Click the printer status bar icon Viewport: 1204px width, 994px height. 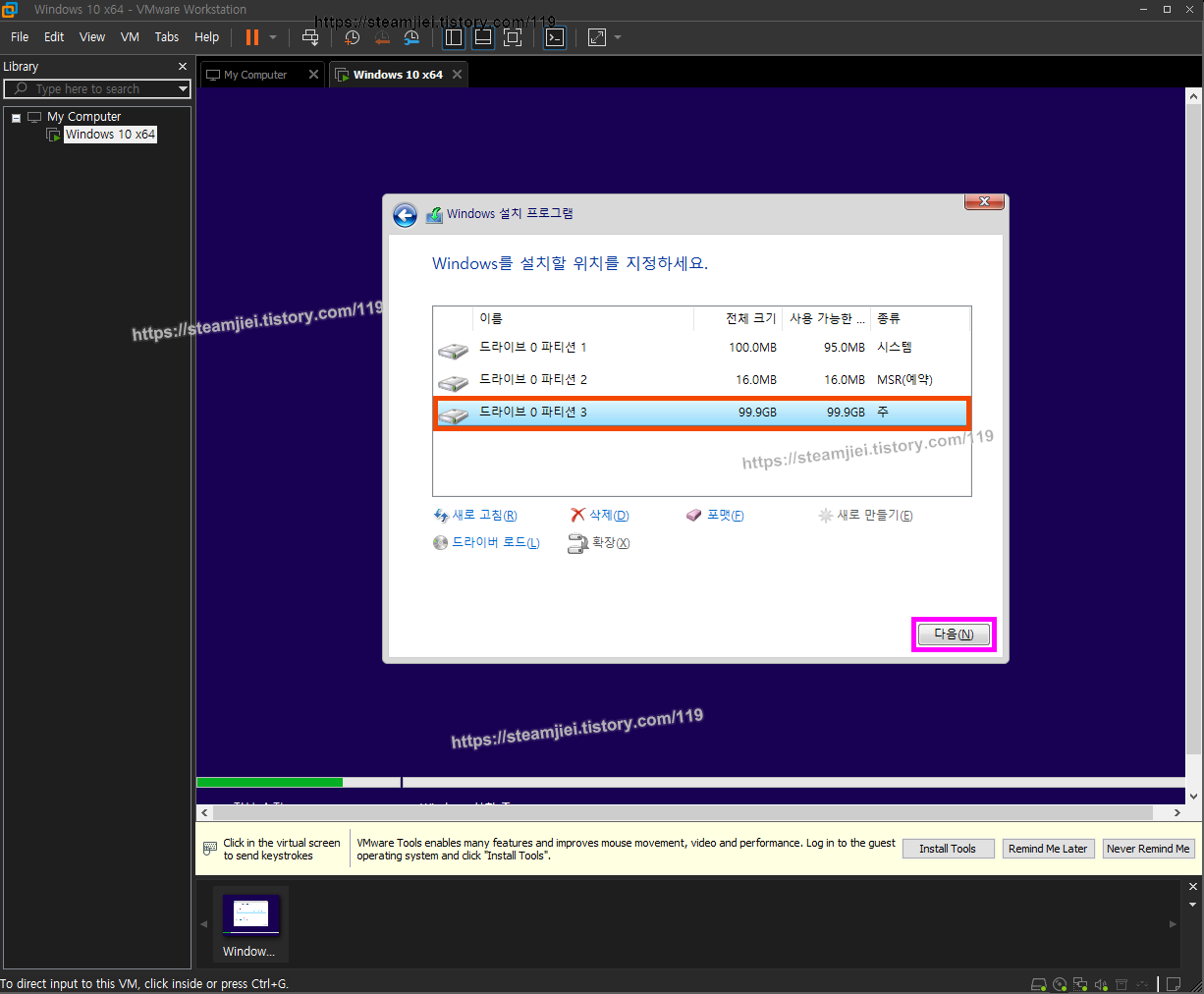click(x=1122, y=984)
